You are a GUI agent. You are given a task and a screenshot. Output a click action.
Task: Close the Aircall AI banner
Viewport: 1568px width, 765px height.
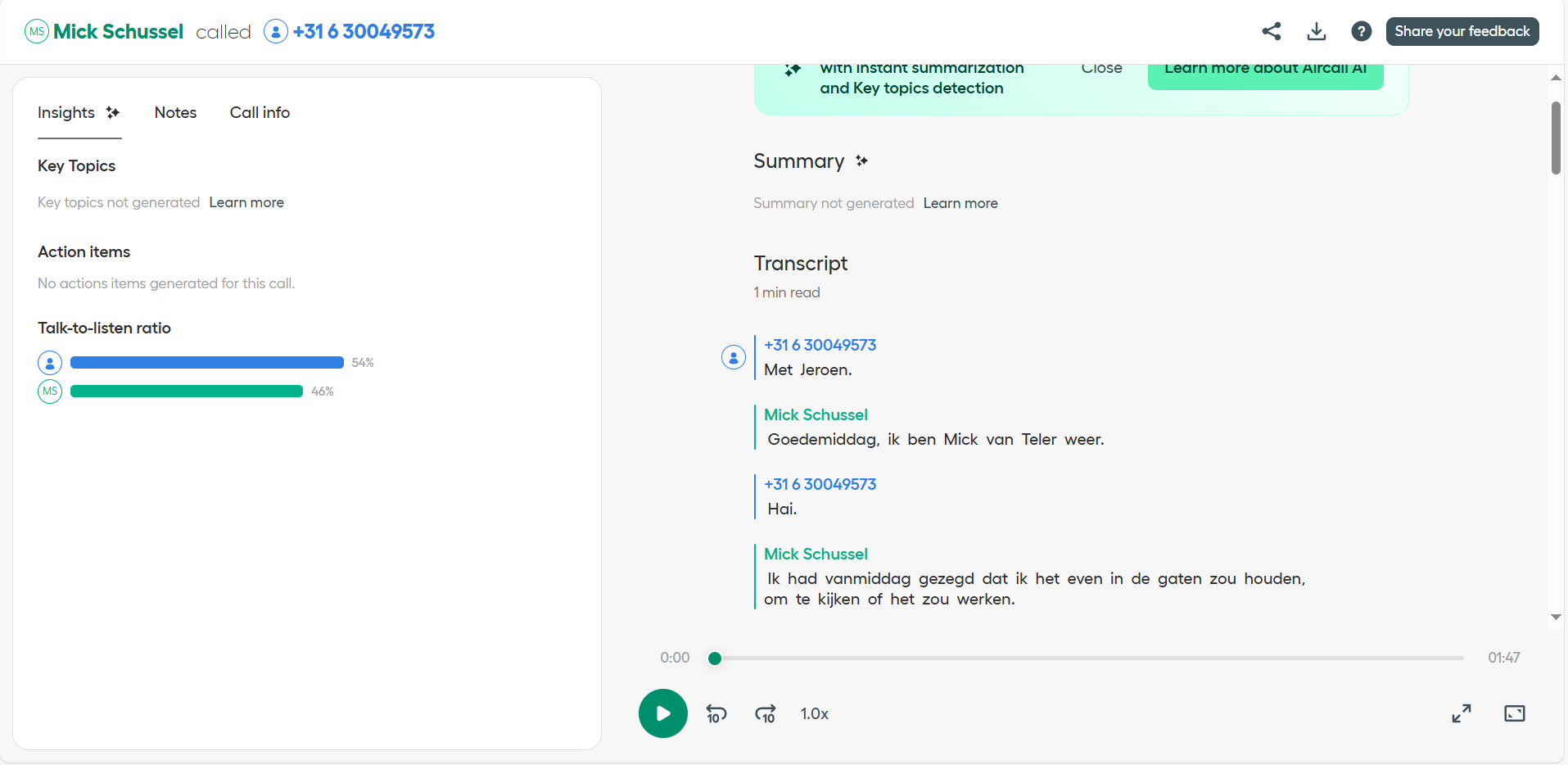point(1101,70)
